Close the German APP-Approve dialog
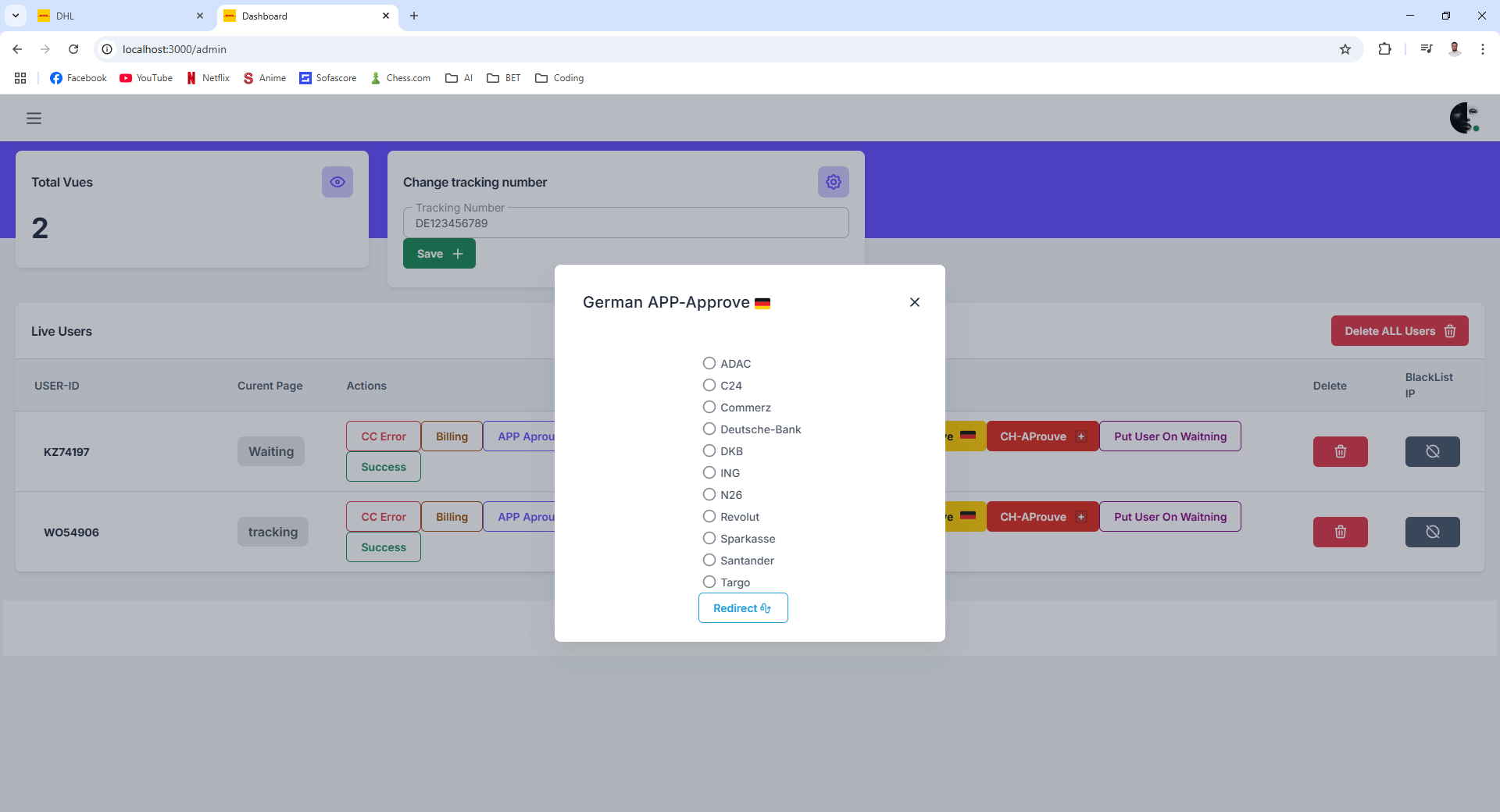1500x812 pixels. (915, 302)
